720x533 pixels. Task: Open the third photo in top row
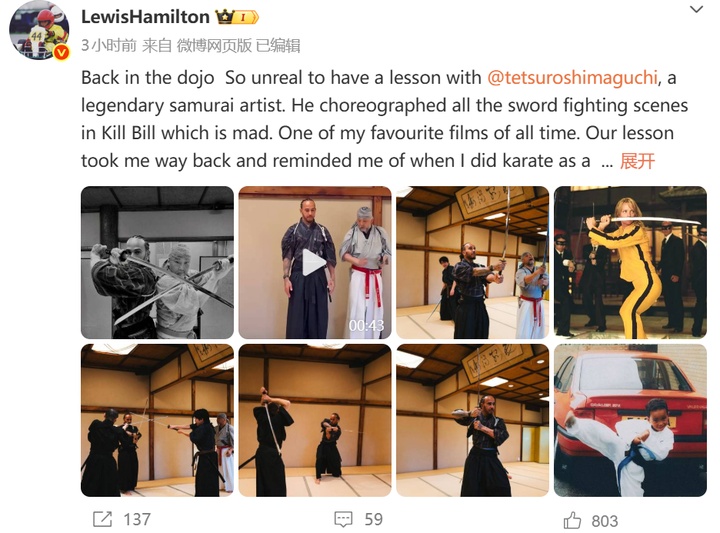tap(472, 262)
